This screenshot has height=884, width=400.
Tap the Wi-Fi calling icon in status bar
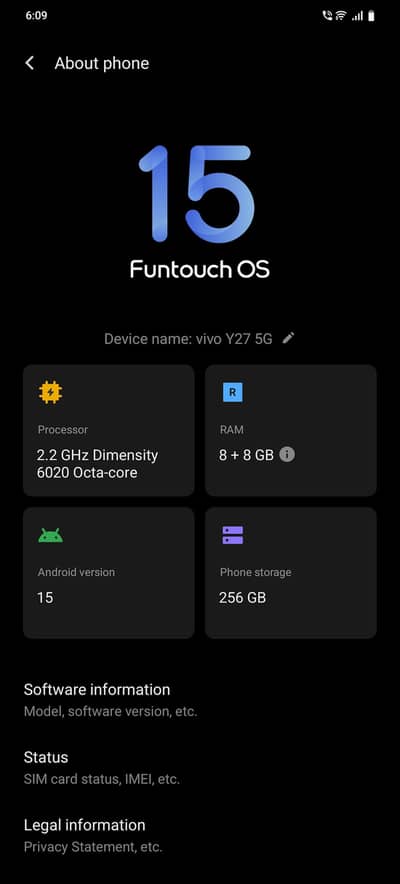pyautogui.click(x=328, y=16)
